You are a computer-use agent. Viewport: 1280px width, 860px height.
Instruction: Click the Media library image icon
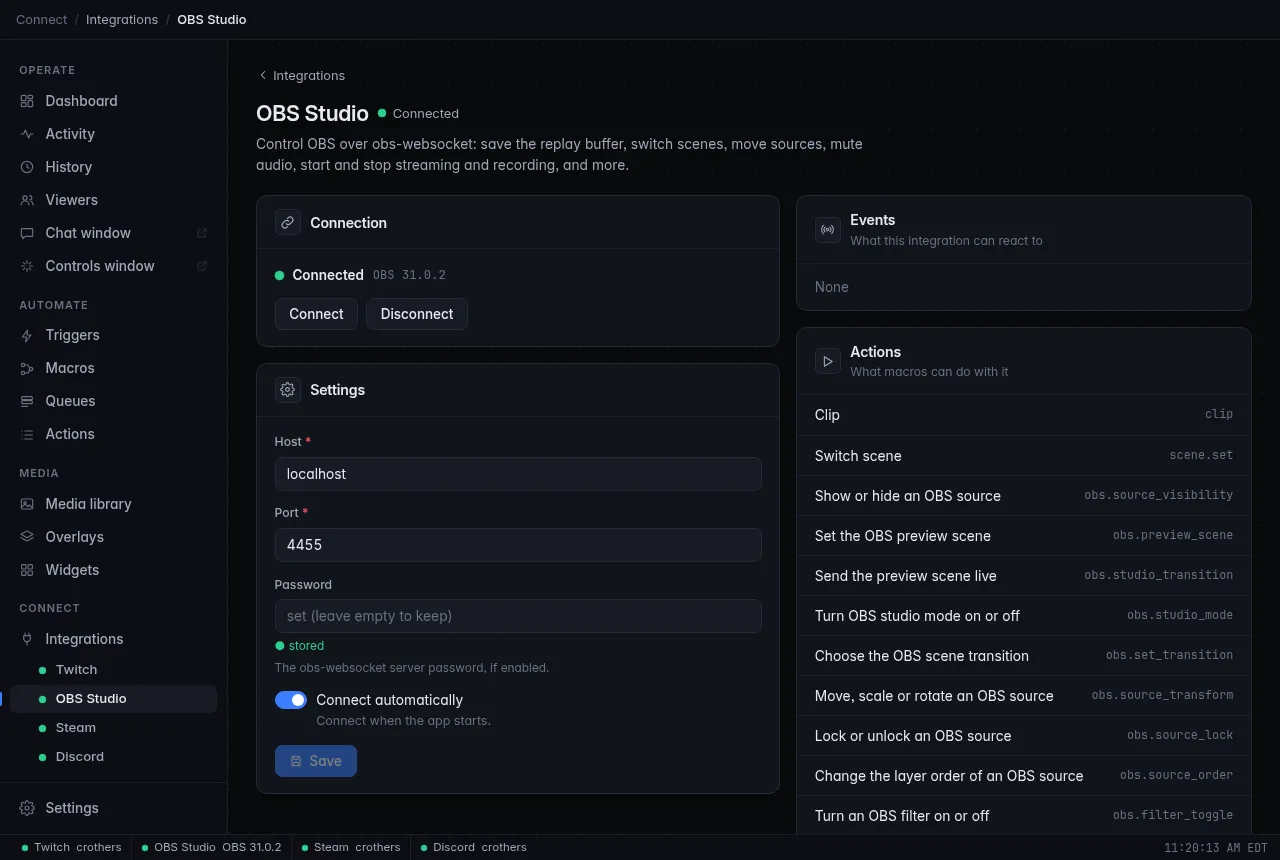pos(27,504)
